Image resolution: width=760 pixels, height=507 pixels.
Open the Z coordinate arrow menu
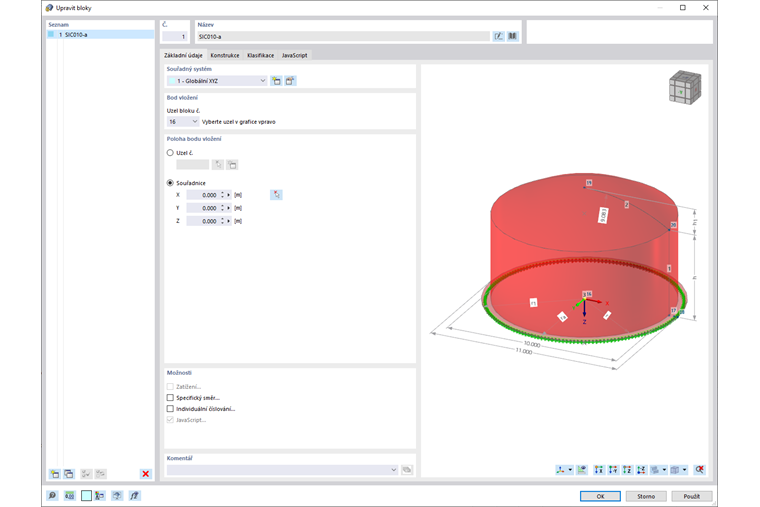(229, 221)
